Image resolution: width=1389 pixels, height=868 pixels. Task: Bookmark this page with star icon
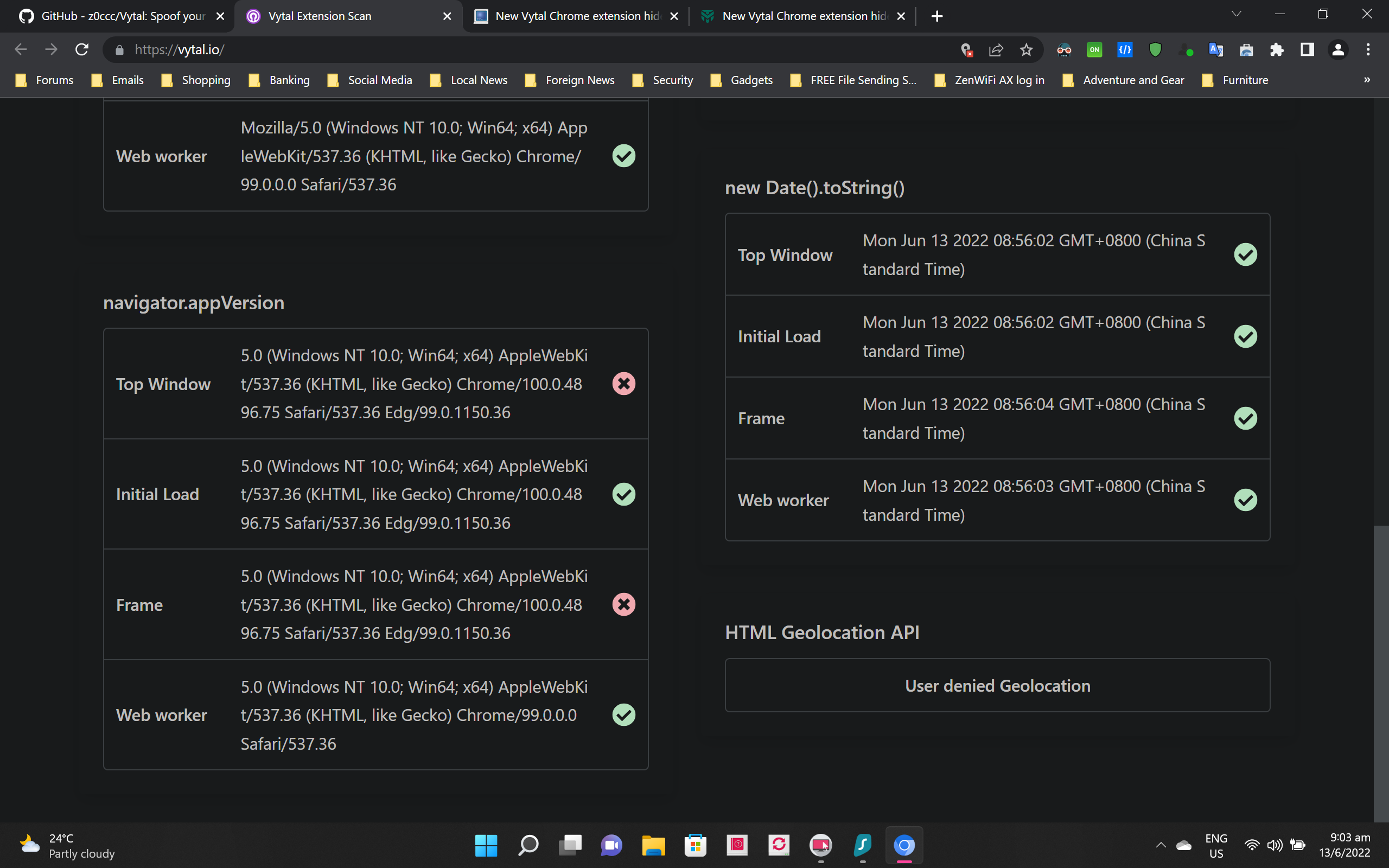[1026, 50]
